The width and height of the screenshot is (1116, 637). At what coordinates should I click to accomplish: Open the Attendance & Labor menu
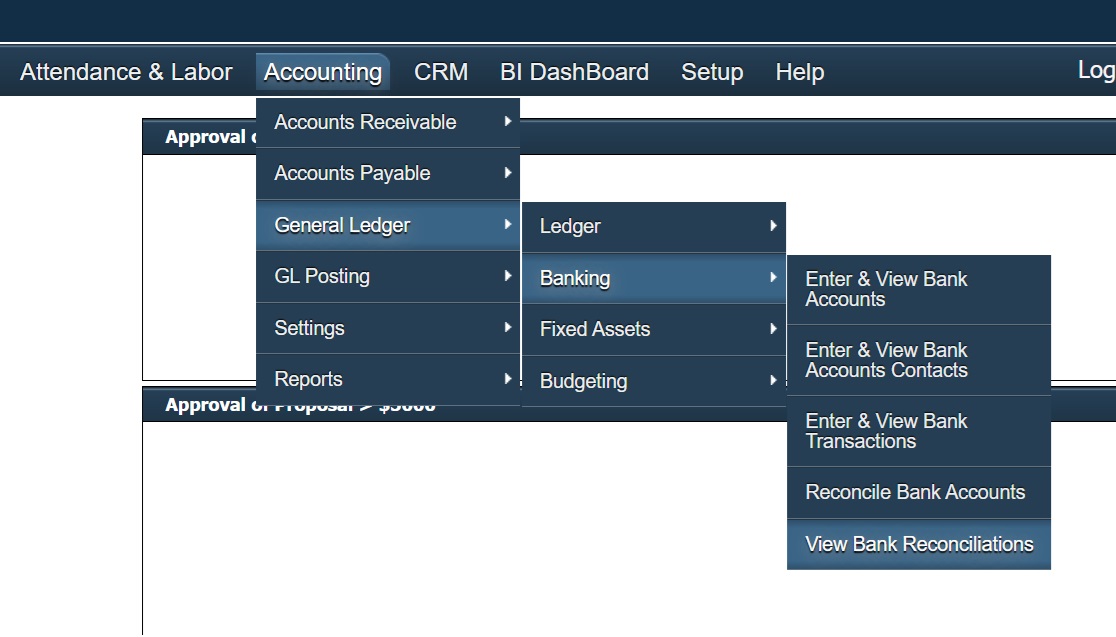click(125, 71)
